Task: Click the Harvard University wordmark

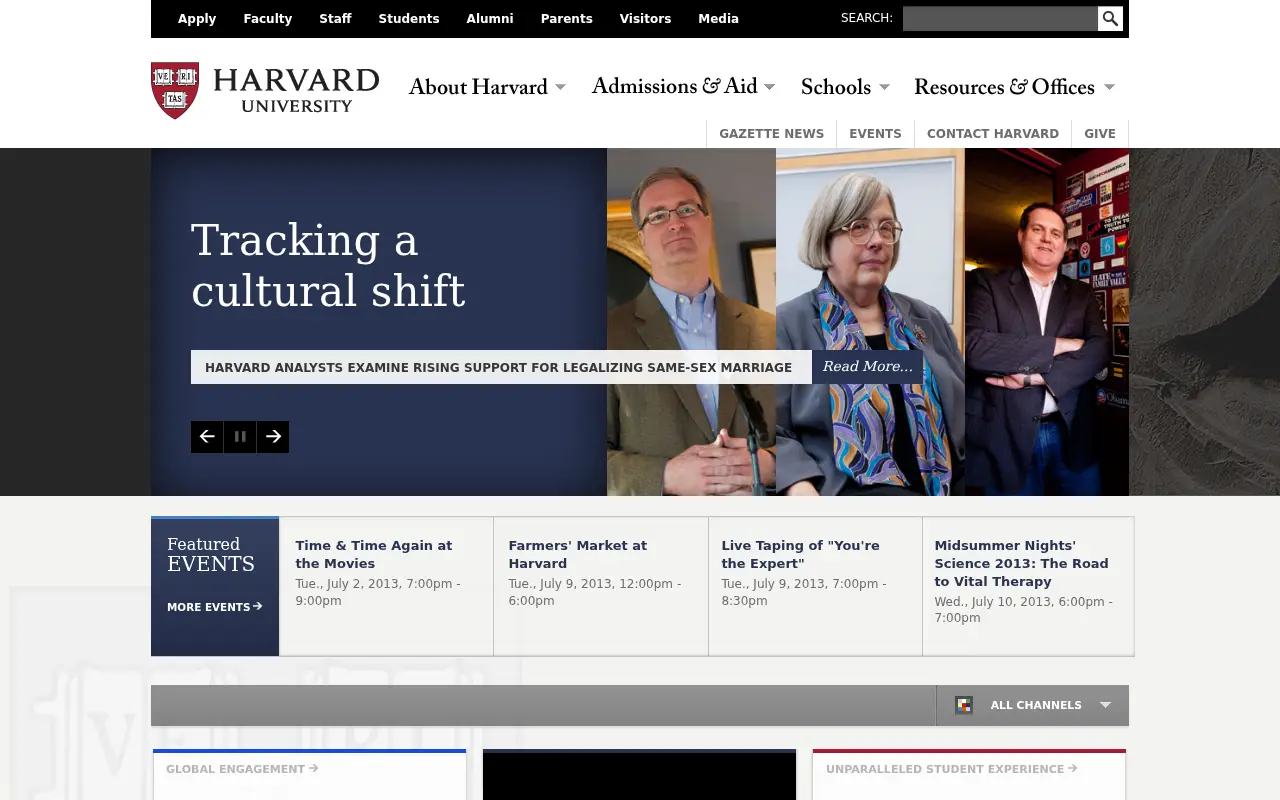Action: coord(296,90)
